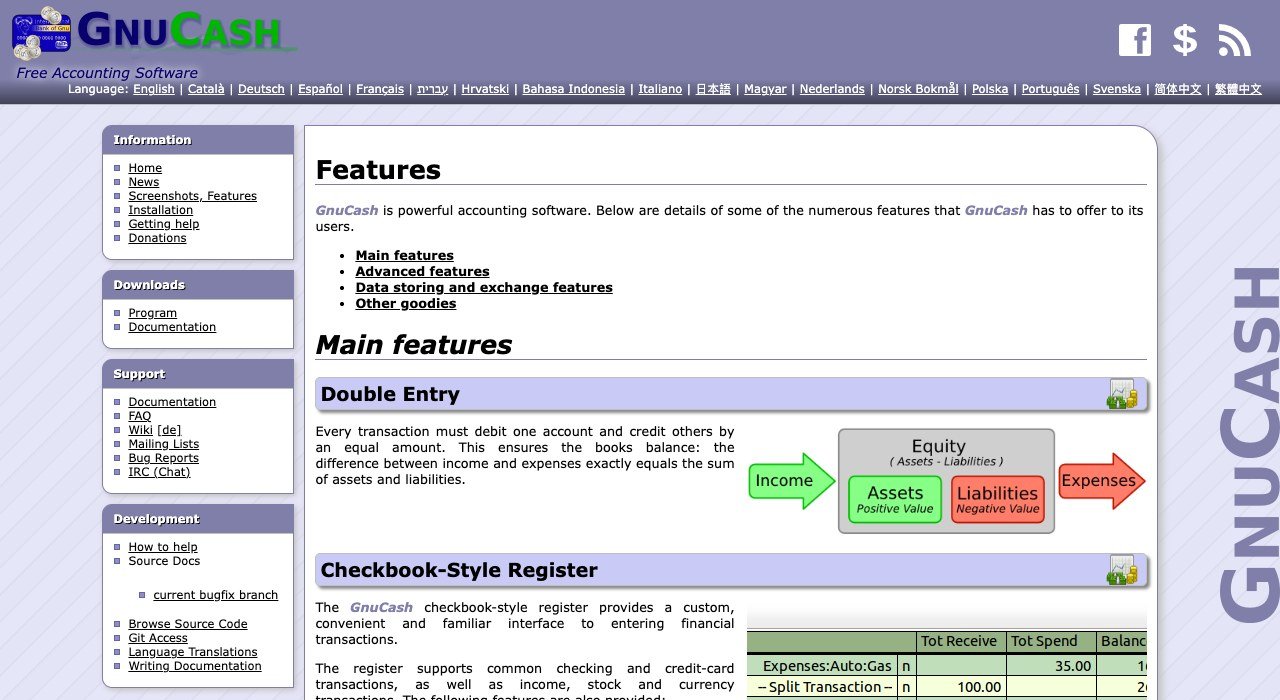
Task: Switch language to Magyar
Action: (x=765, y=89)
